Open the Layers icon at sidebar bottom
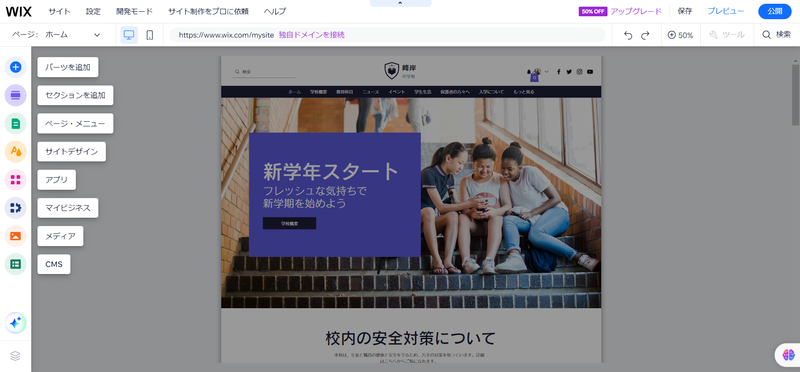 15,356
